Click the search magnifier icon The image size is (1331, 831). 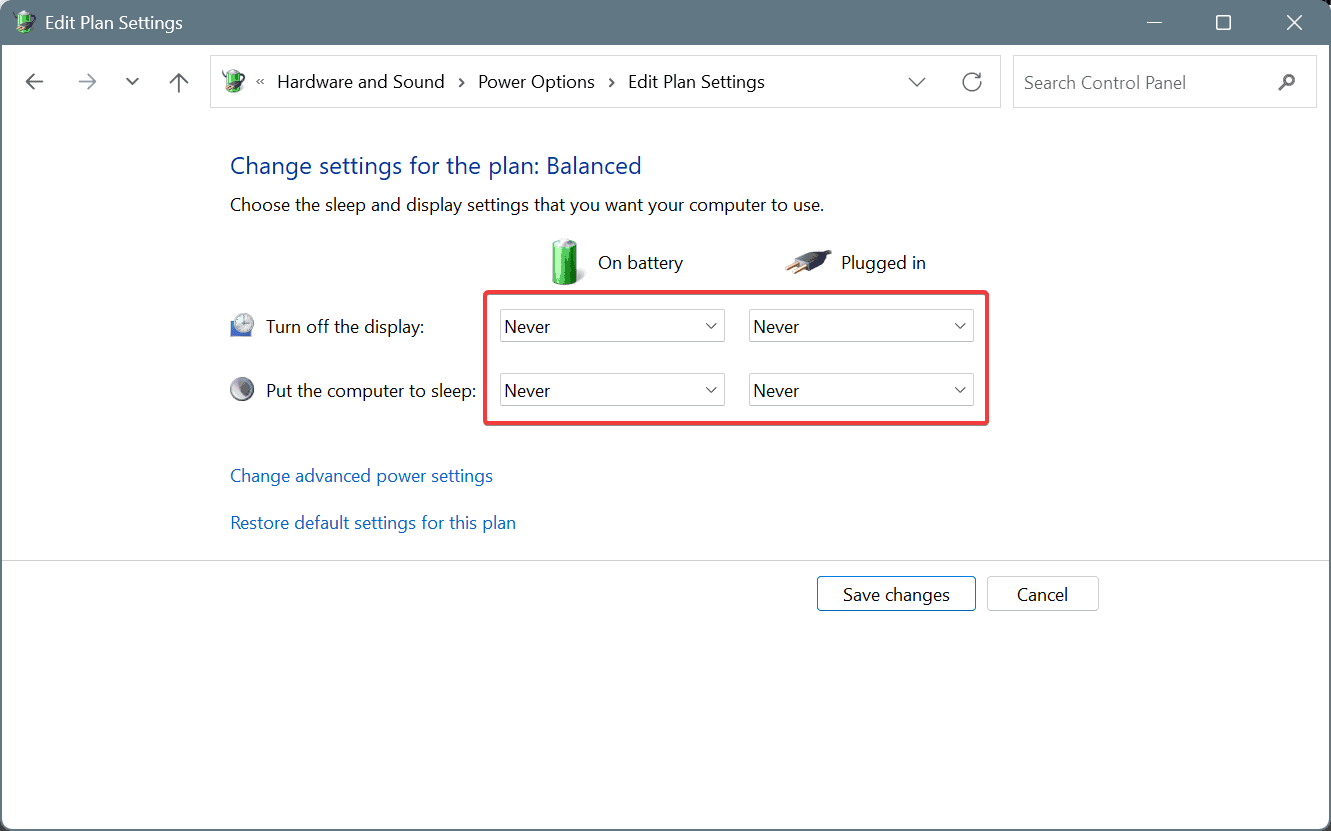1287,82
